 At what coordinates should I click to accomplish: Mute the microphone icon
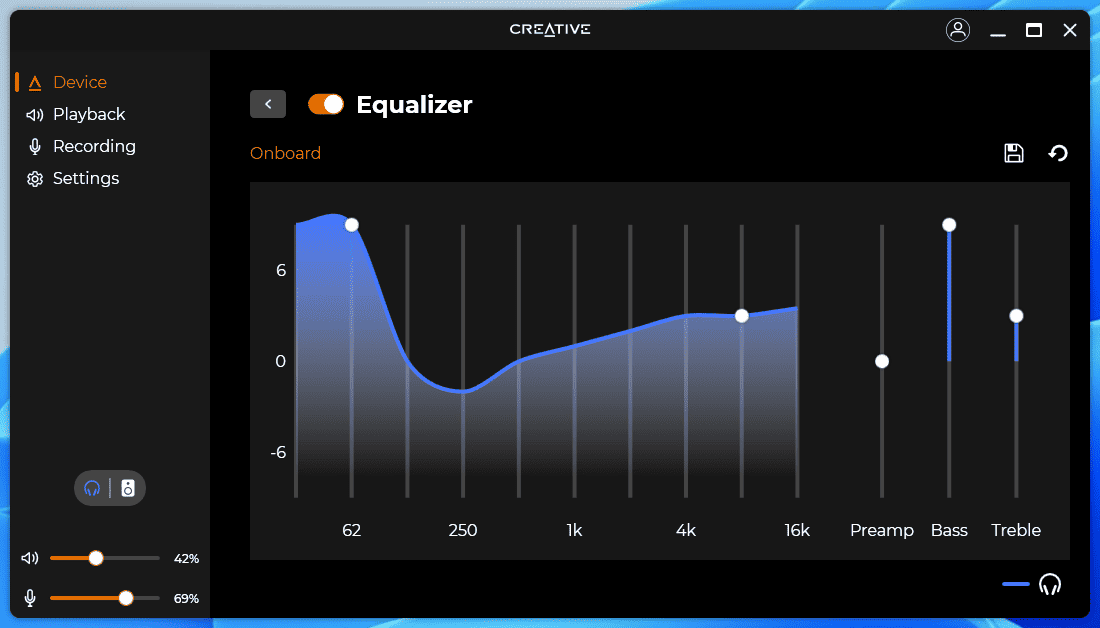pos(30,598)
